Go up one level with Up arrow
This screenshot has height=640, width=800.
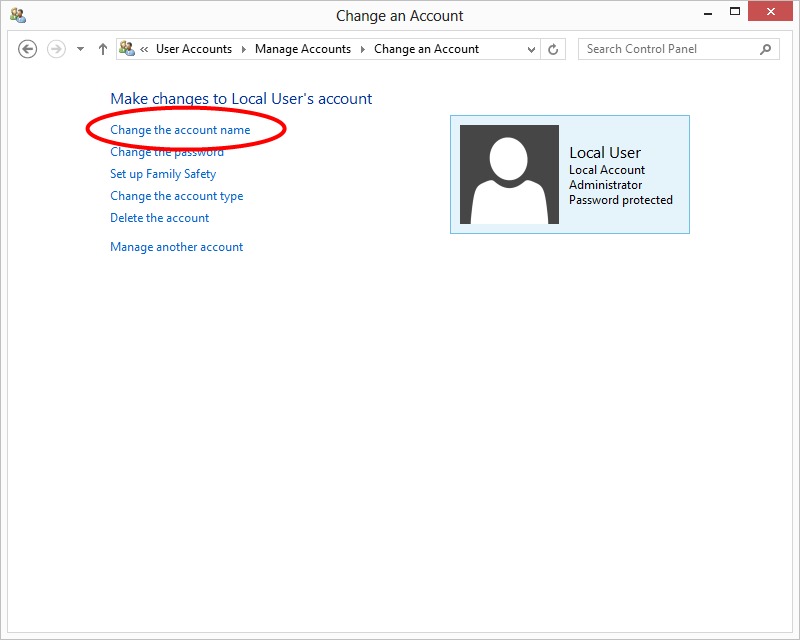tap(102, 49)
